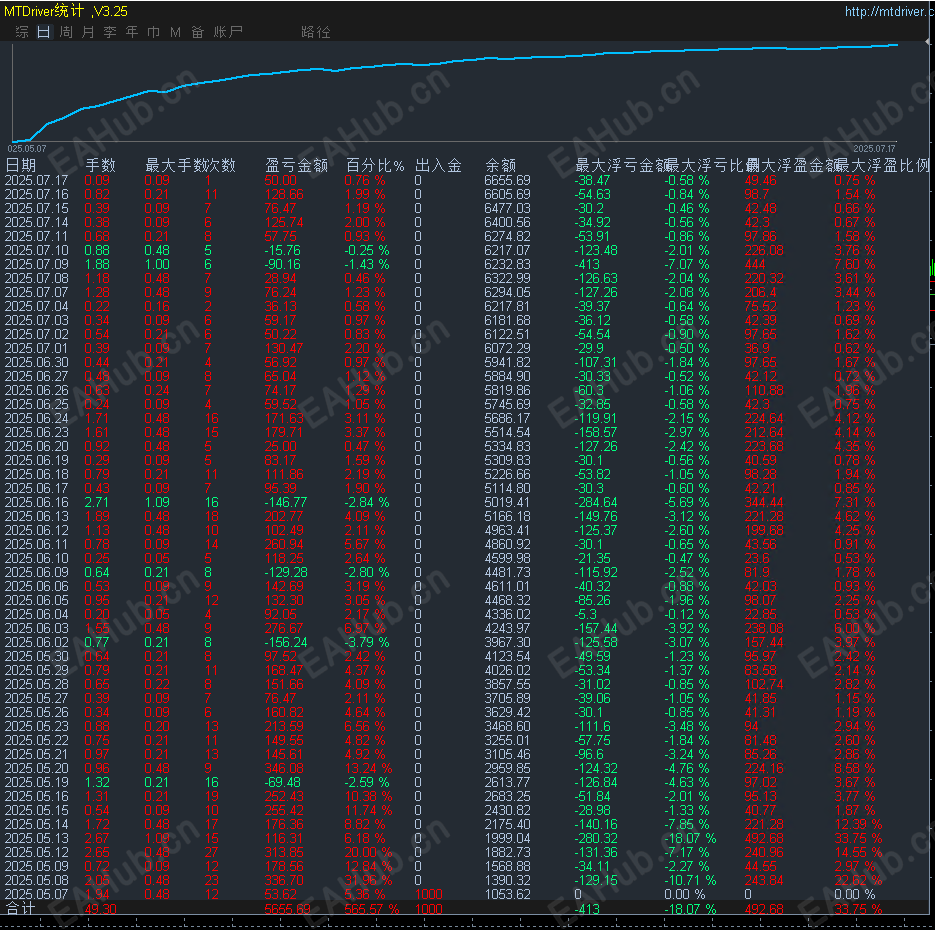935x930 pixels.
Task: Click the 路径 path button
Action: coord(315,32)
